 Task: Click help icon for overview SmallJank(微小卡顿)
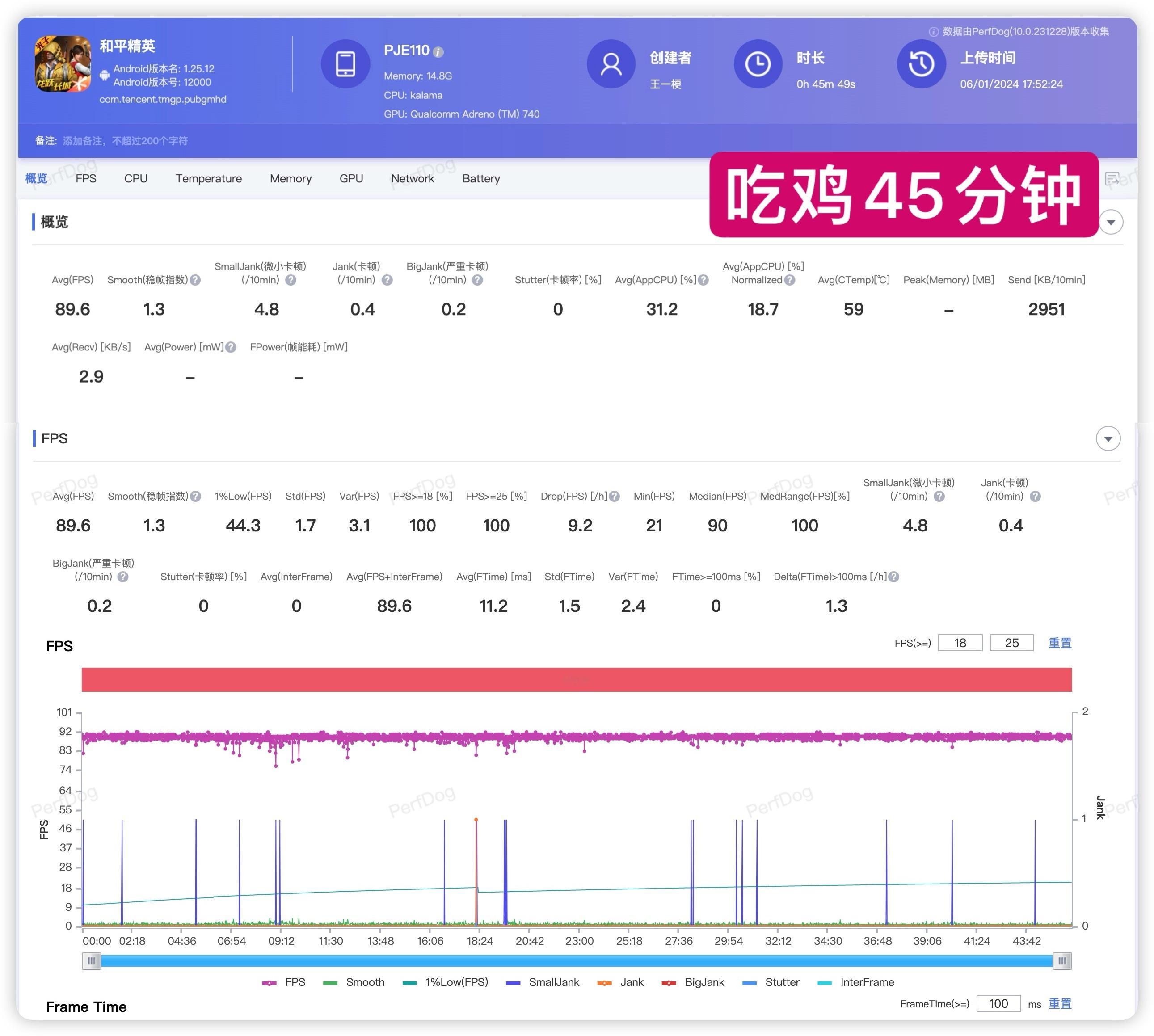(291, 280)
